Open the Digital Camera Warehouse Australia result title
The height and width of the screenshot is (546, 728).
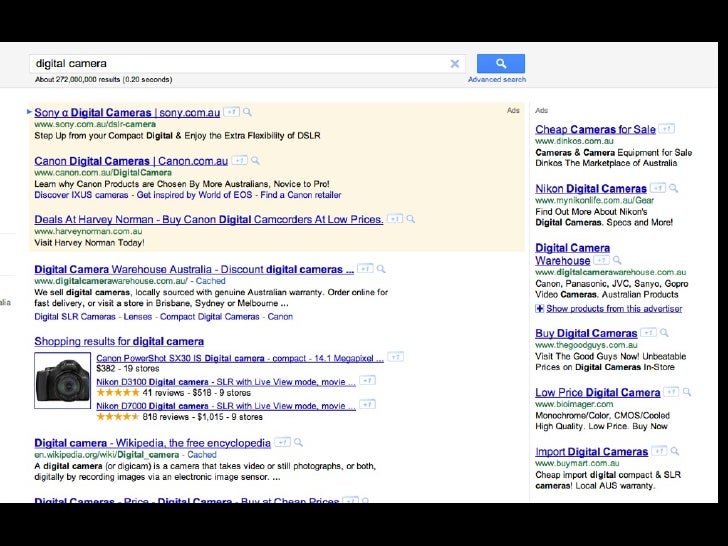tap(194, 269)
